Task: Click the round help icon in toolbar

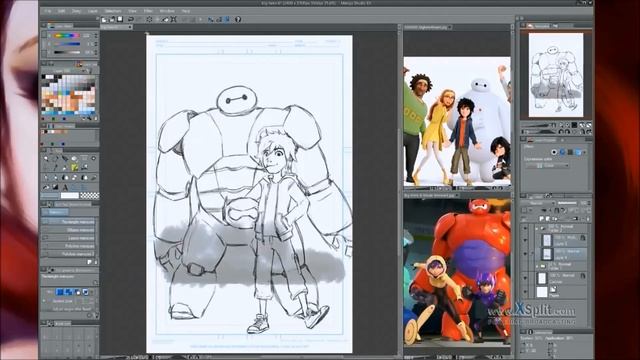Action: tap(238, 19)
